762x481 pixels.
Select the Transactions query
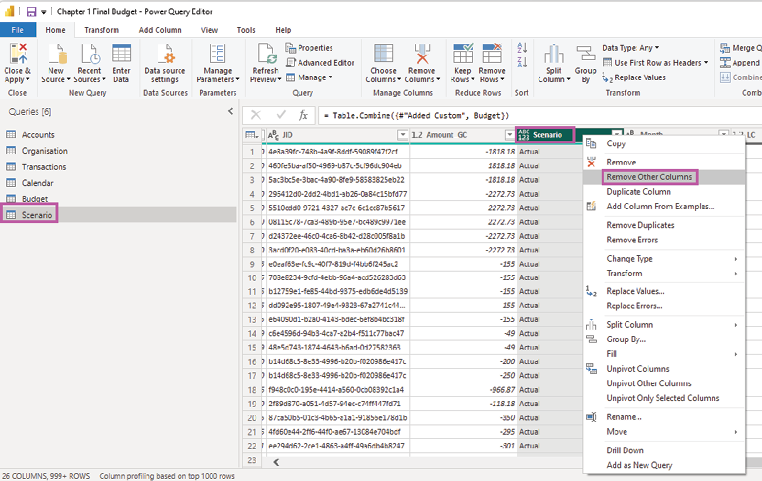point(44,167)
